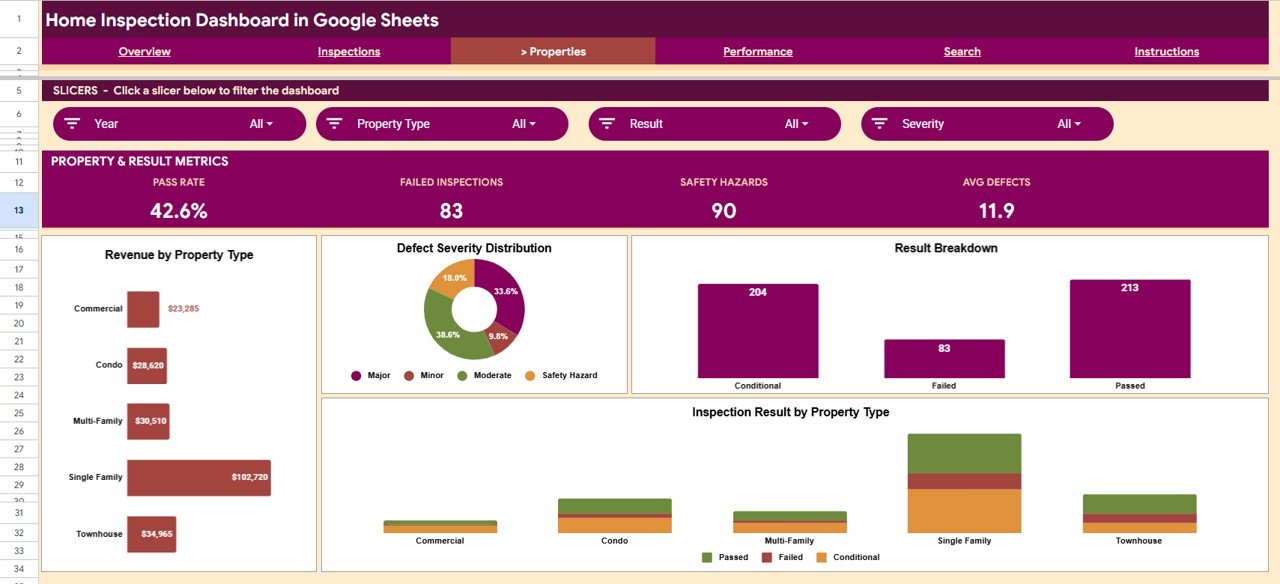Select the Townhouse revenue bar showing $34,965
The height and width of the screenshot is (584, 1280).
point(151,534)
